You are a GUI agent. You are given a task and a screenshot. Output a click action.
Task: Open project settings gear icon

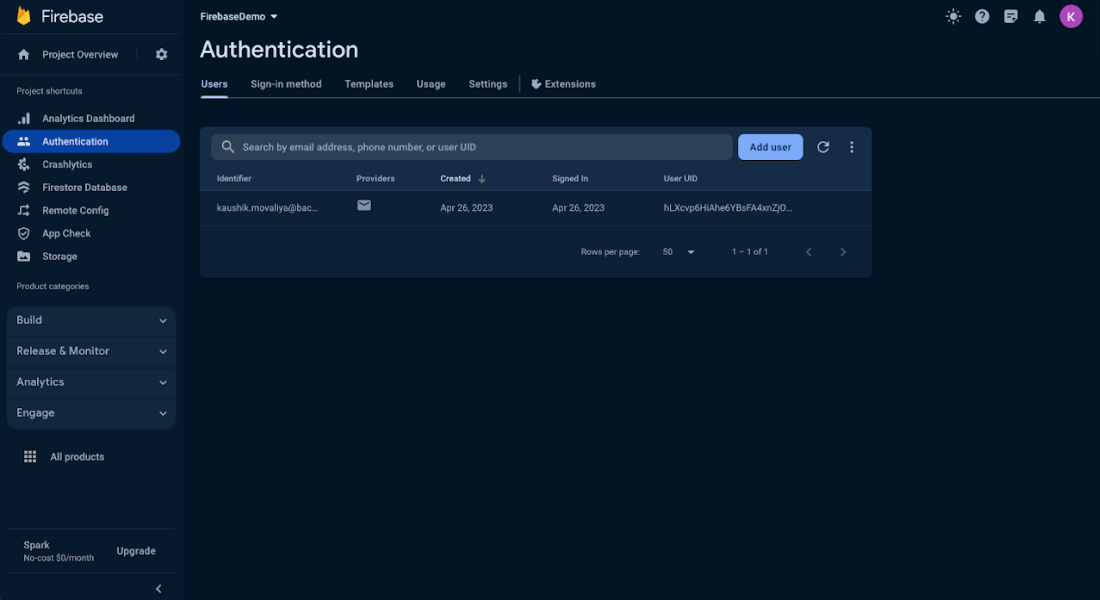161,54
